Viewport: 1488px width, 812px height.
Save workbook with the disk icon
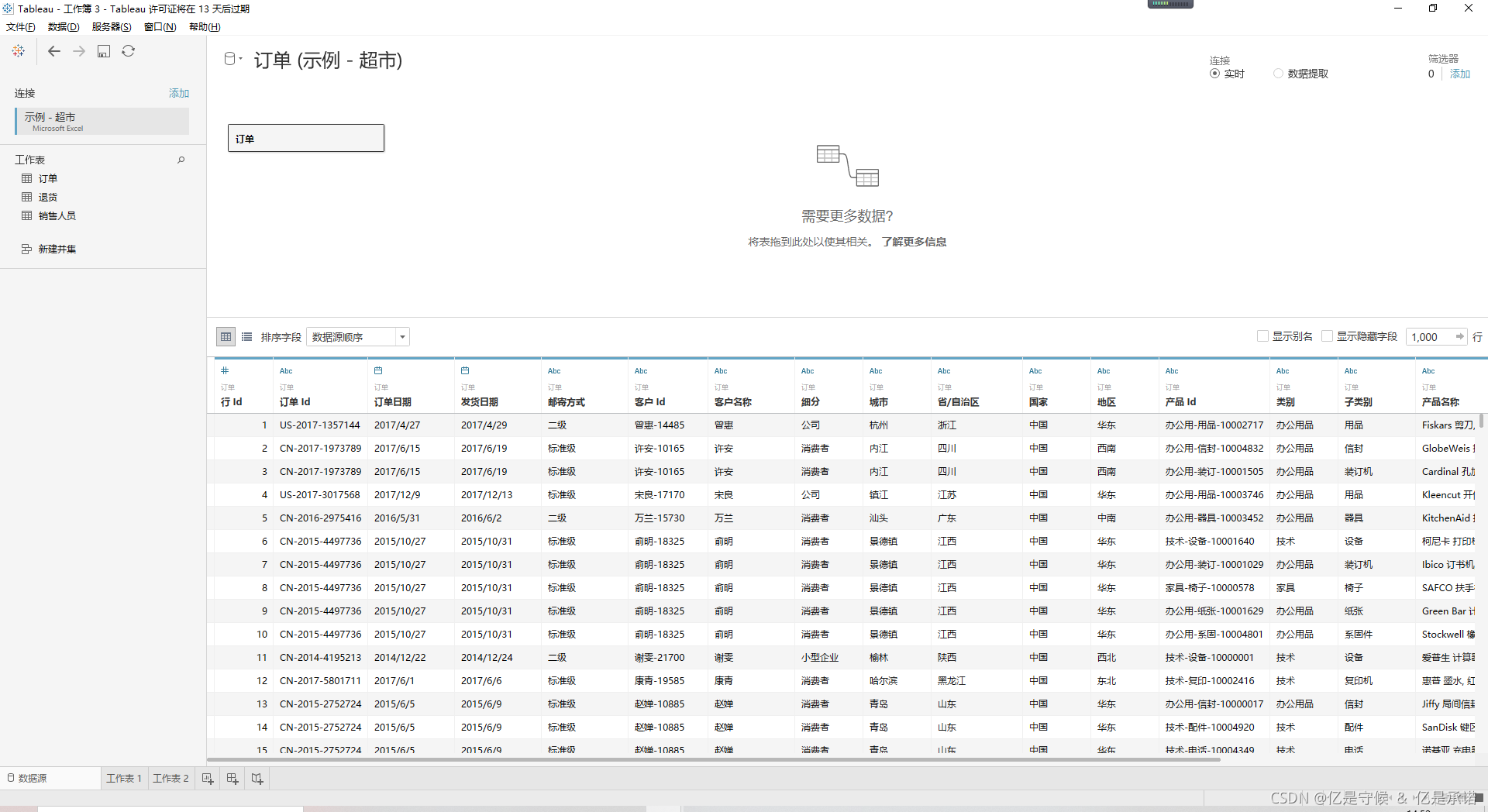[104, 51]
